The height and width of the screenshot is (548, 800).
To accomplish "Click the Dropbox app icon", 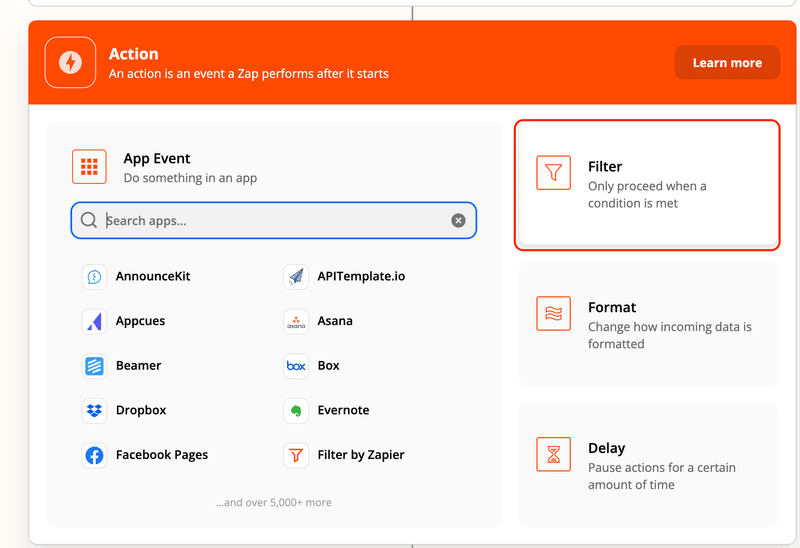I will 94,410.
